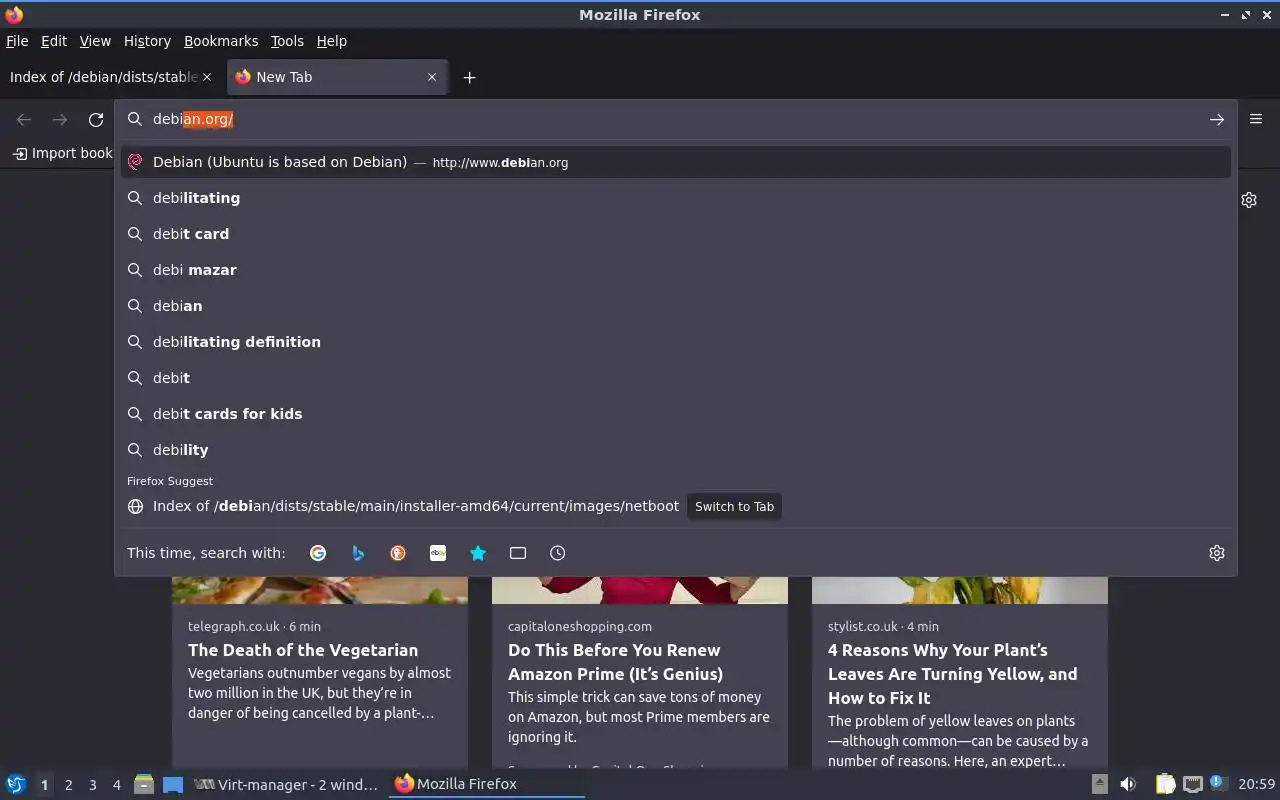Choose the 'debilitating definition' suggestion

pyautogui.click(x=676, y=342)
